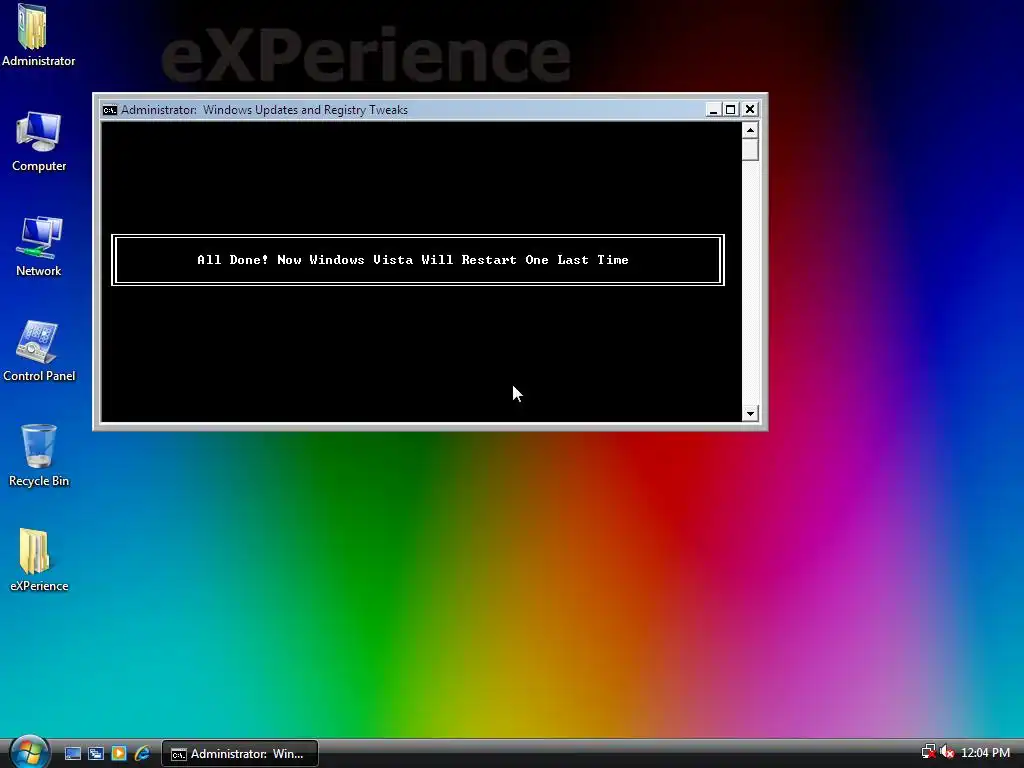Open the Control Panel desktop icon
This screenshot has width=1024, height=768.
(39, 351)
